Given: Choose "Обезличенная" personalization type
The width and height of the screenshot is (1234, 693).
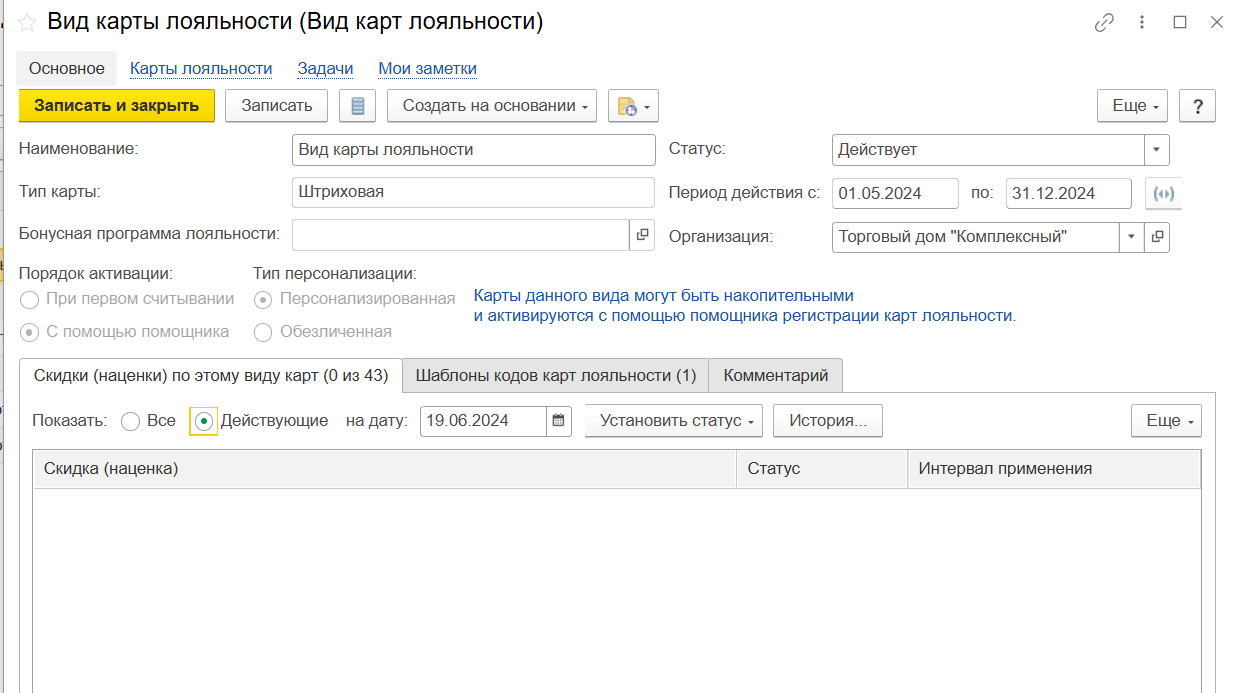Looking at the screenshot, I should pyautogui.click(x=263, y=332).
